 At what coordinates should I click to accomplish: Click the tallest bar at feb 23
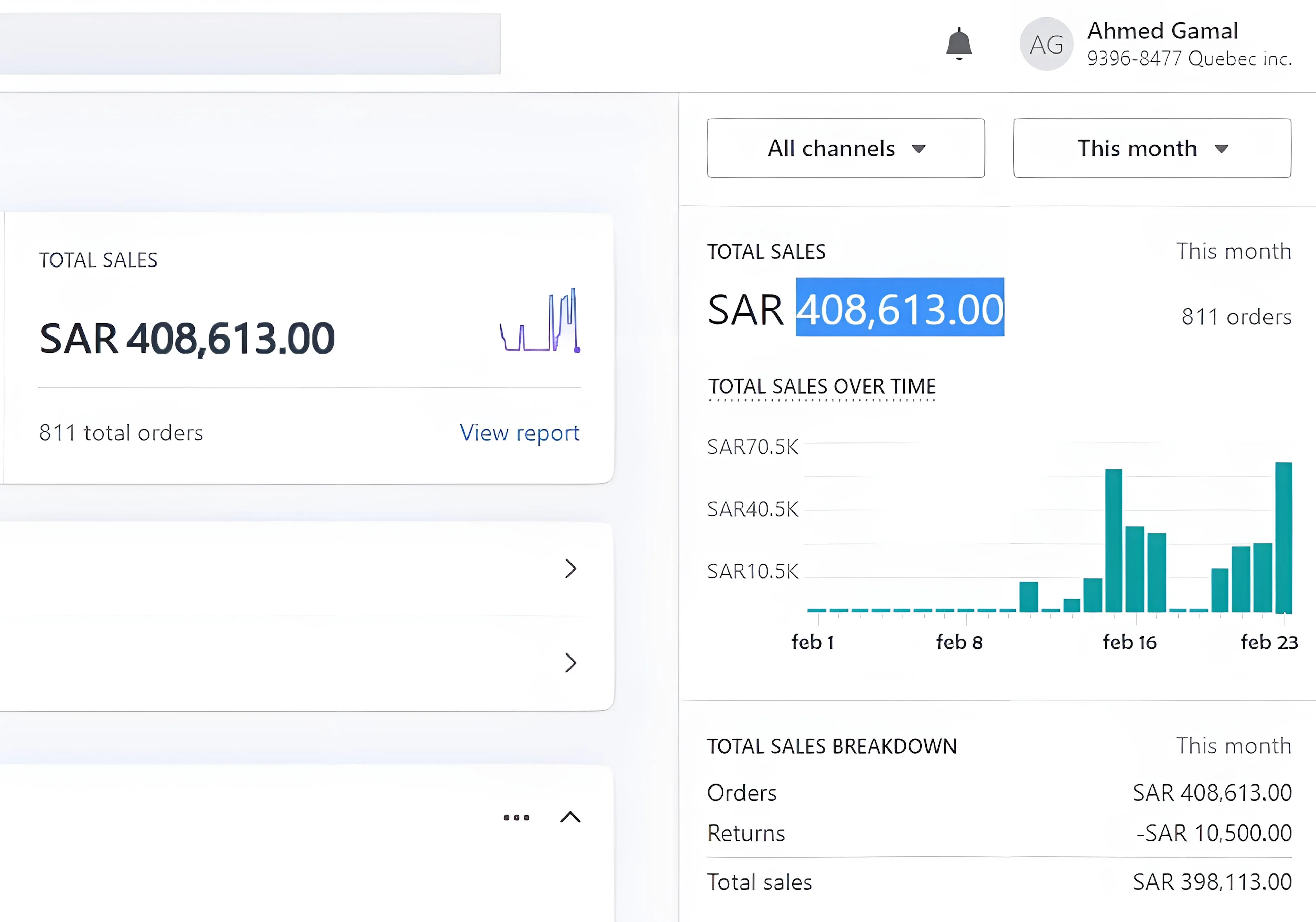[x=1283, y=537]
